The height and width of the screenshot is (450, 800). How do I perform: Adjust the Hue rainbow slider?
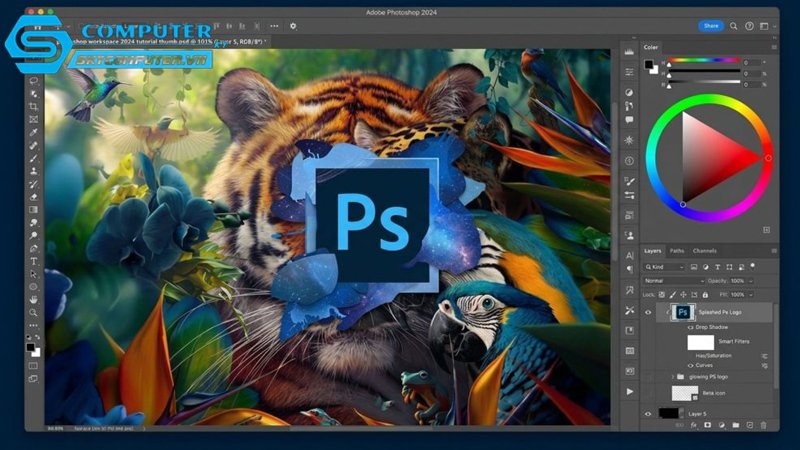point(704,61)
